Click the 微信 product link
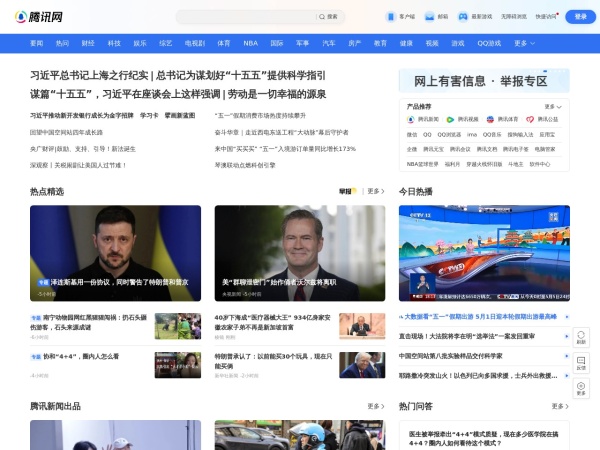600x450 pixels. [412, 135]
